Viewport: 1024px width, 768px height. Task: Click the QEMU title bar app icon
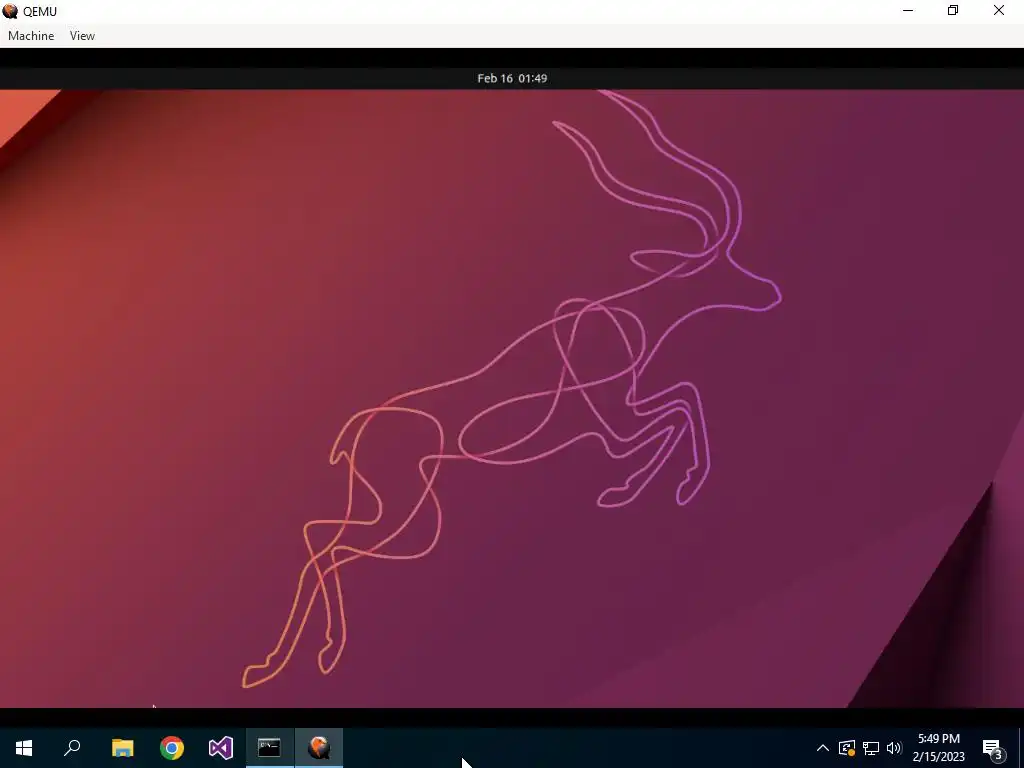pos(10,11)
